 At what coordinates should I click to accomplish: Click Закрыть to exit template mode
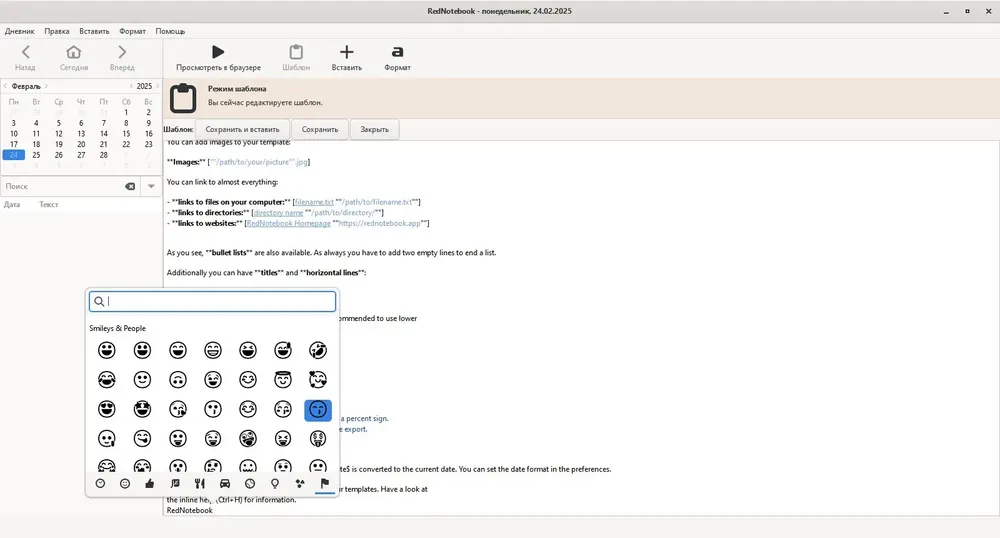(x=374, y=129)
